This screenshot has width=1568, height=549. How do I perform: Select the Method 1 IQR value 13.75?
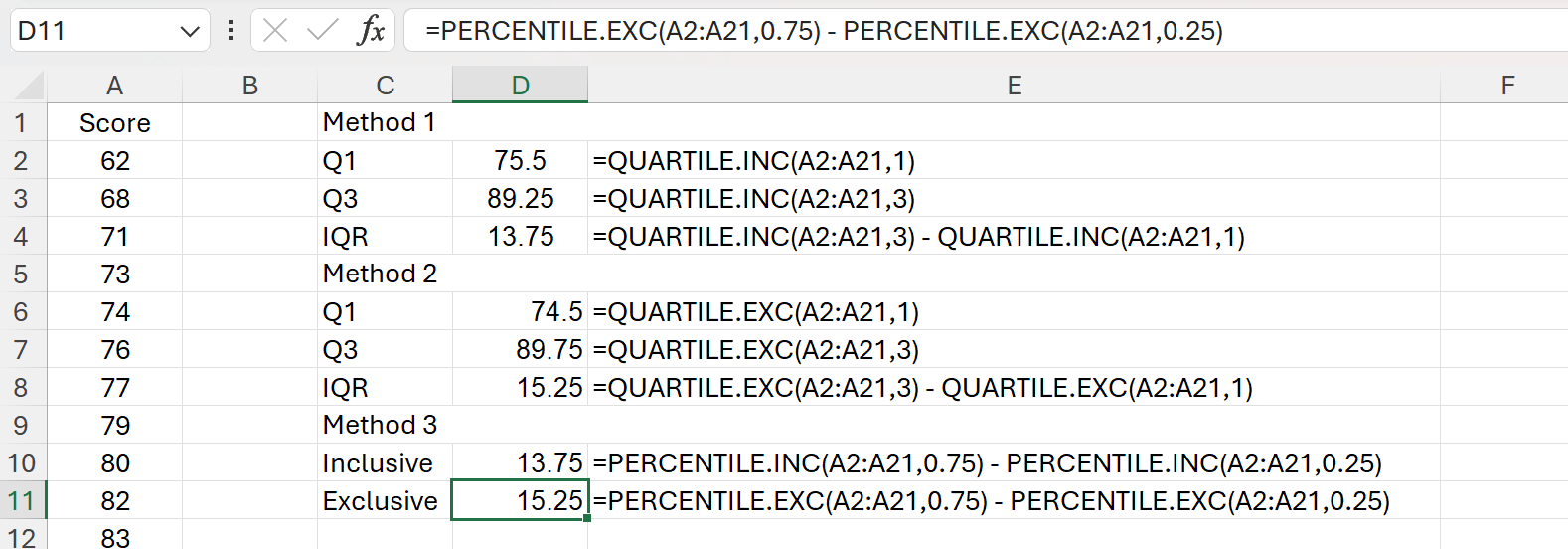click(520, 237)
